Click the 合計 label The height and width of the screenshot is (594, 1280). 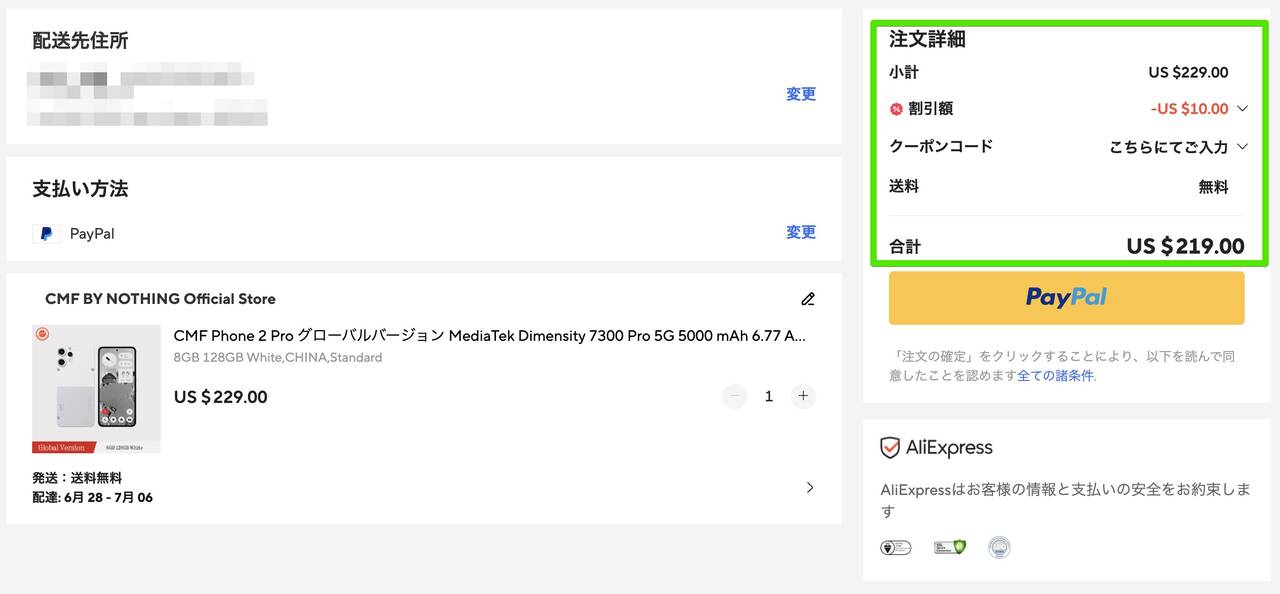click(x=905, y=246)
